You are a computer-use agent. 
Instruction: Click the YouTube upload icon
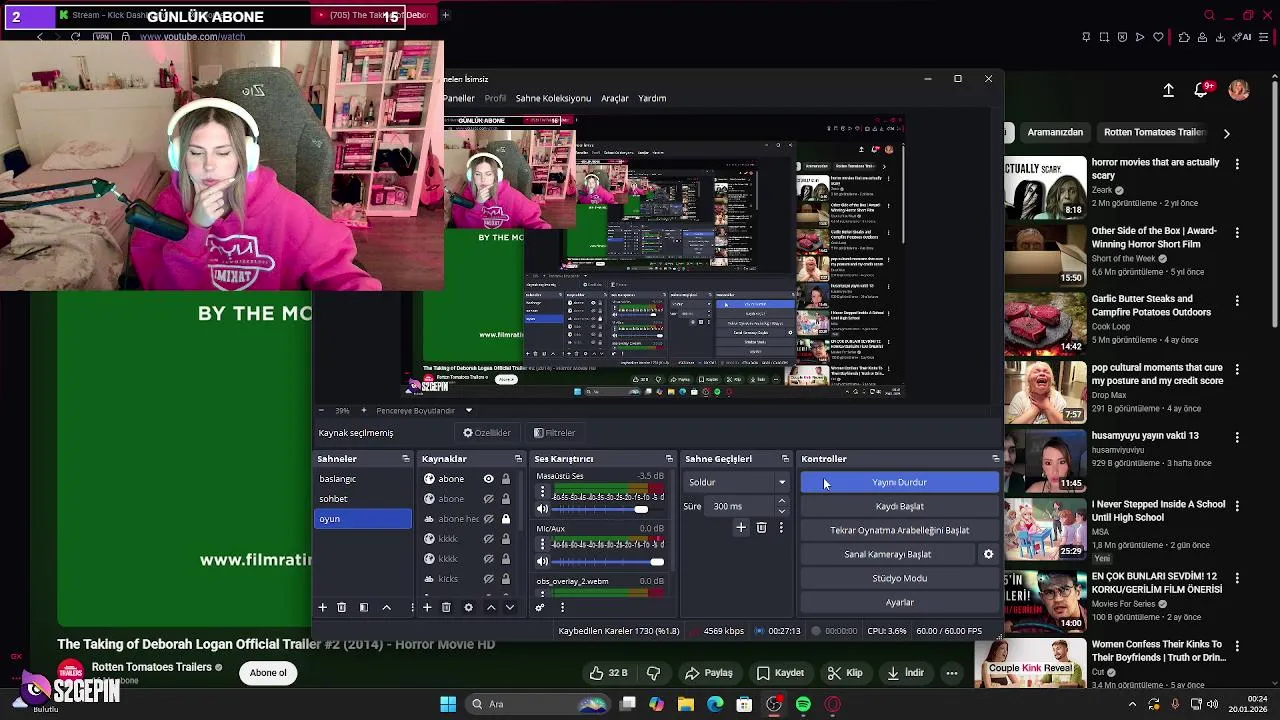point(1168,90)
